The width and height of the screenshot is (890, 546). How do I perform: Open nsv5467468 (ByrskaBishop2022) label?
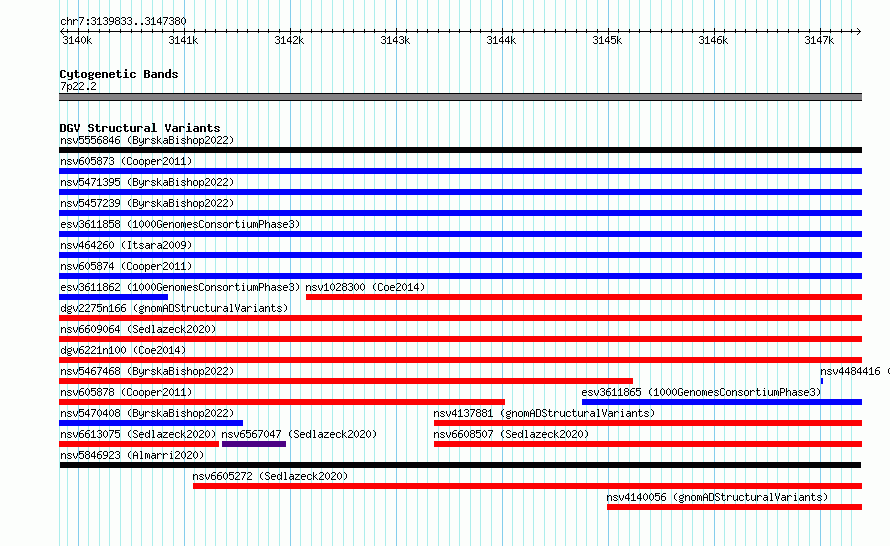coord(147,371)
